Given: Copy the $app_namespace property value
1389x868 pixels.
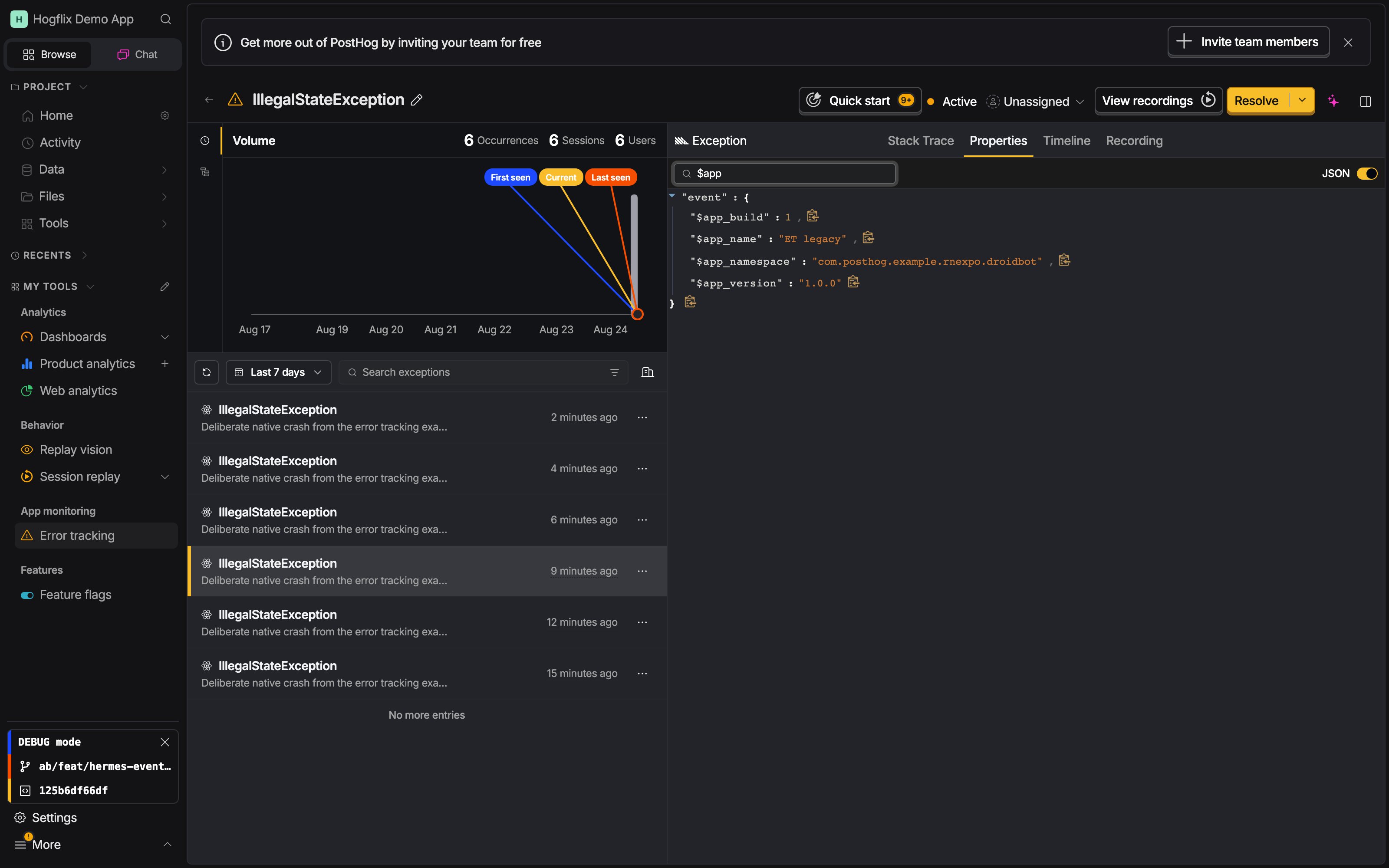Looking at the screenshot, I should click(1064, 261).
